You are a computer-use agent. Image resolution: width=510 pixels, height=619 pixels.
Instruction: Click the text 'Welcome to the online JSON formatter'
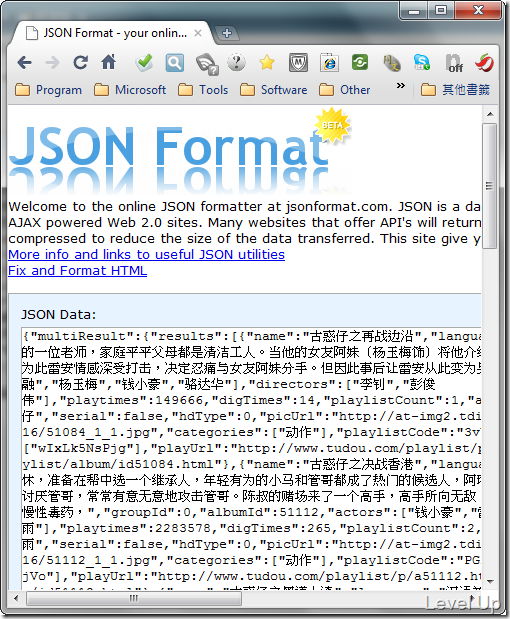click(x=134, y=206)
